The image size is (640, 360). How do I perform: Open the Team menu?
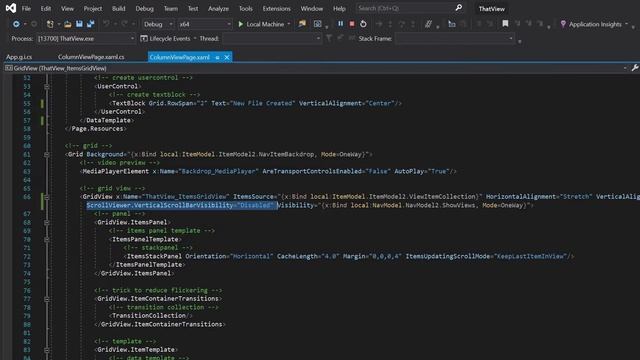(x=171, y=8)
